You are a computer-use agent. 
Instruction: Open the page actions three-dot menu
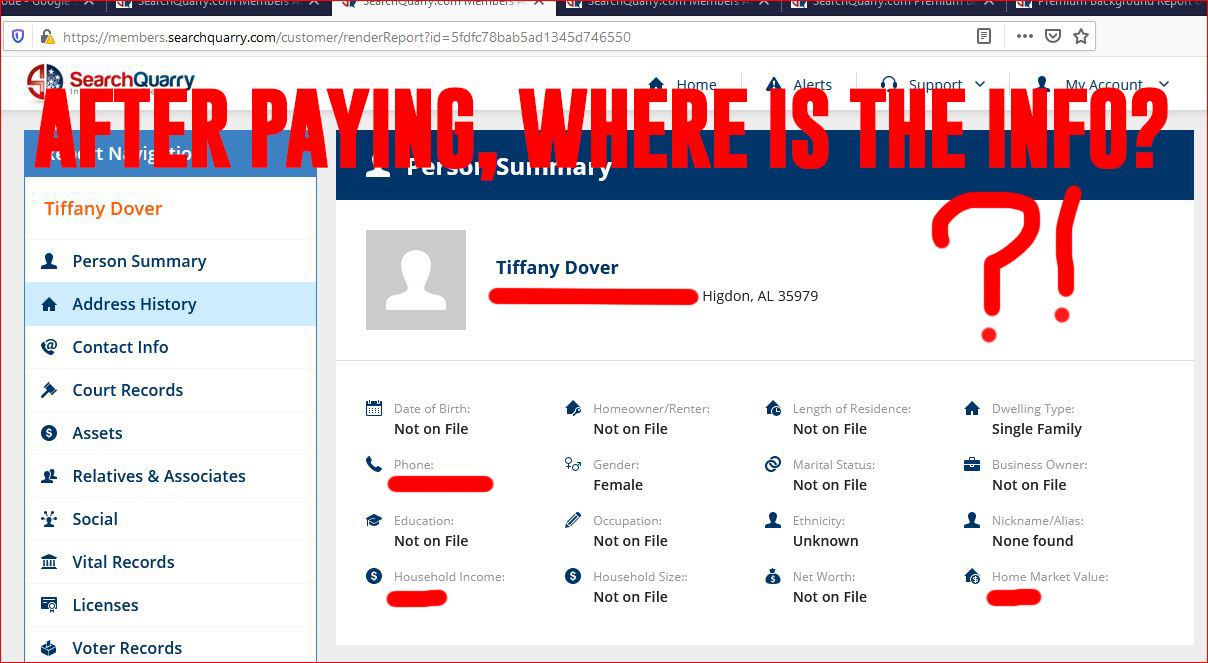coord(1024,37)
